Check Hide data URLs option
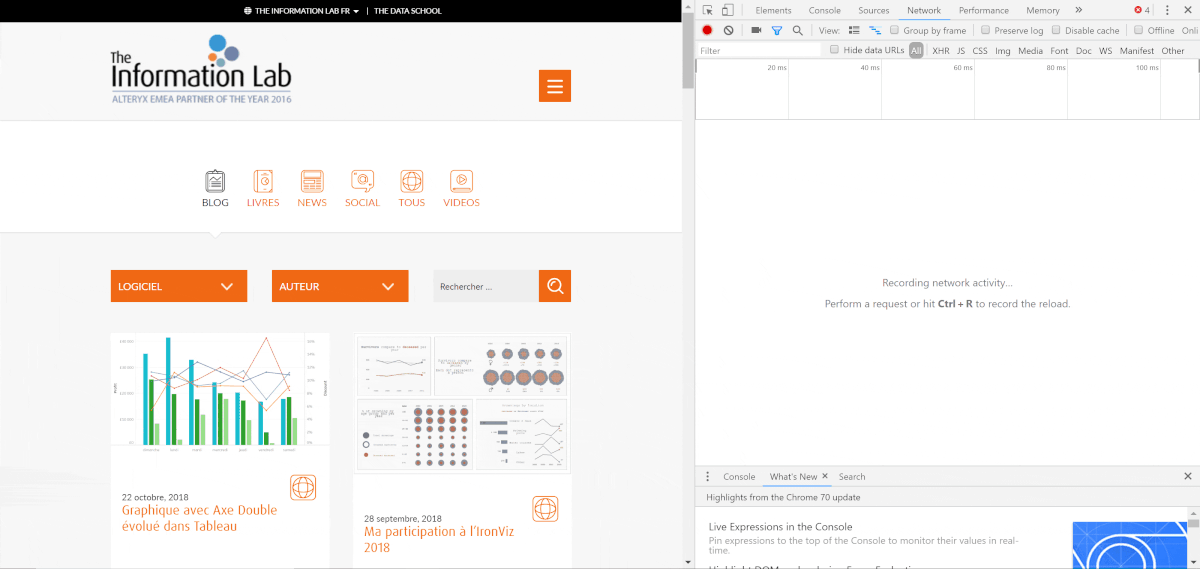Image resolution: width=1200 pixels, height=569 pixels. [835, 49]
